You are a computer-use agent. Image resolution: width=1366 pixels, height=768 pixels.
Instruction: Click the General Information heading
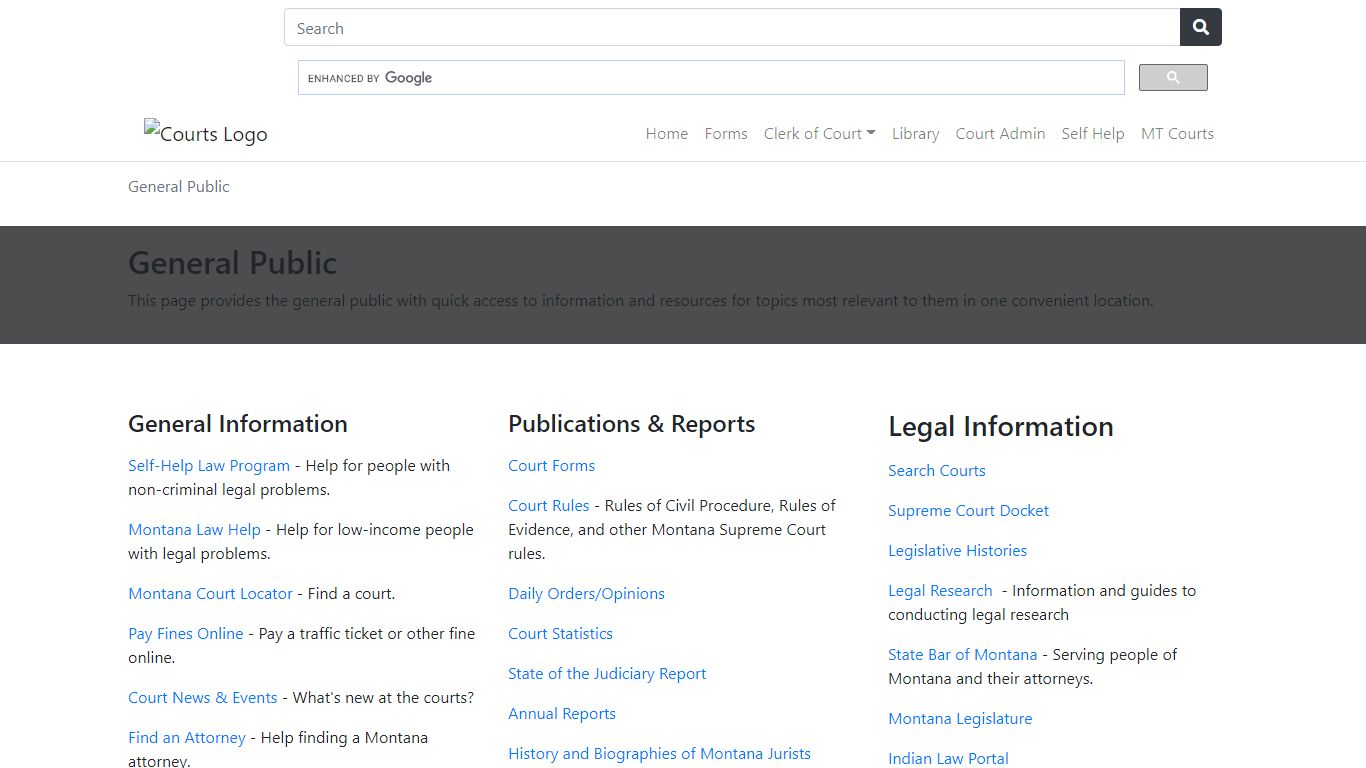tap(238, 424)
